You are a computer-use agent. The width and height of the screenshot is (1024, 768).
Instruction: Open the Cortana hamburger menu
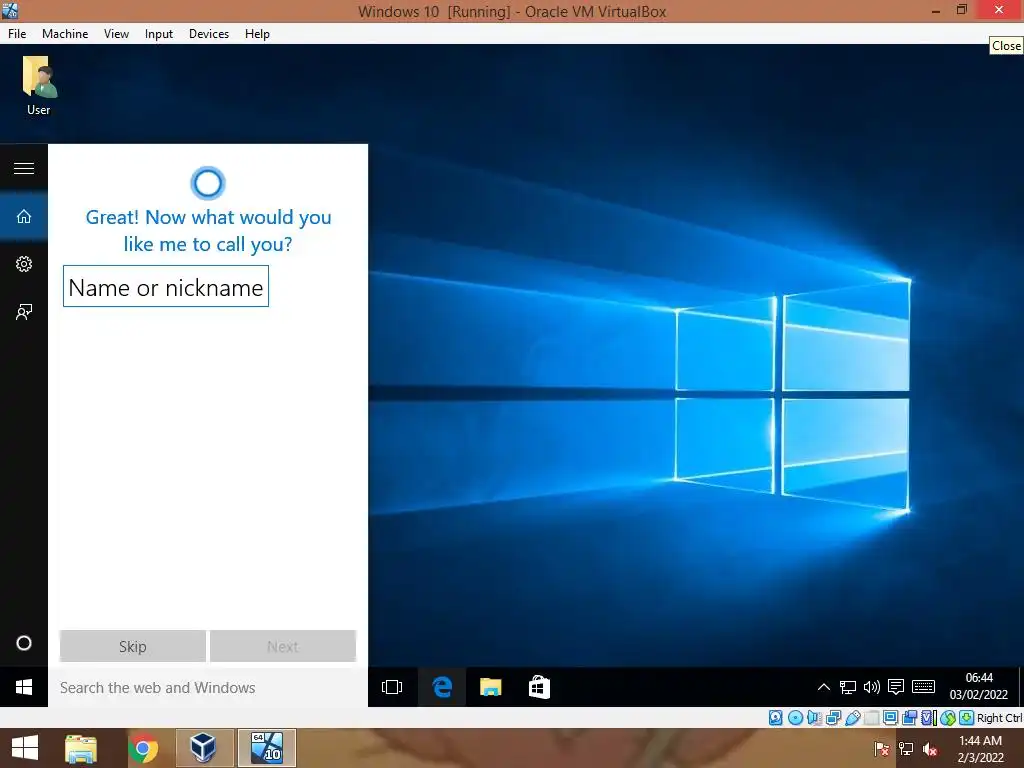point(24,168)
